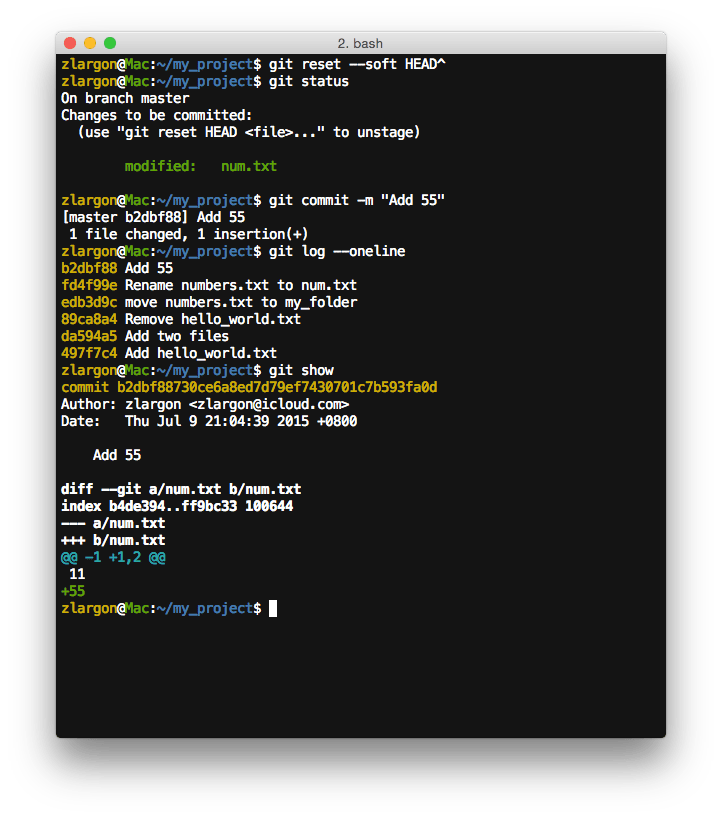Click the 'Date: Thu Jul 9 21:04:39 2015' line

(209, 421)
